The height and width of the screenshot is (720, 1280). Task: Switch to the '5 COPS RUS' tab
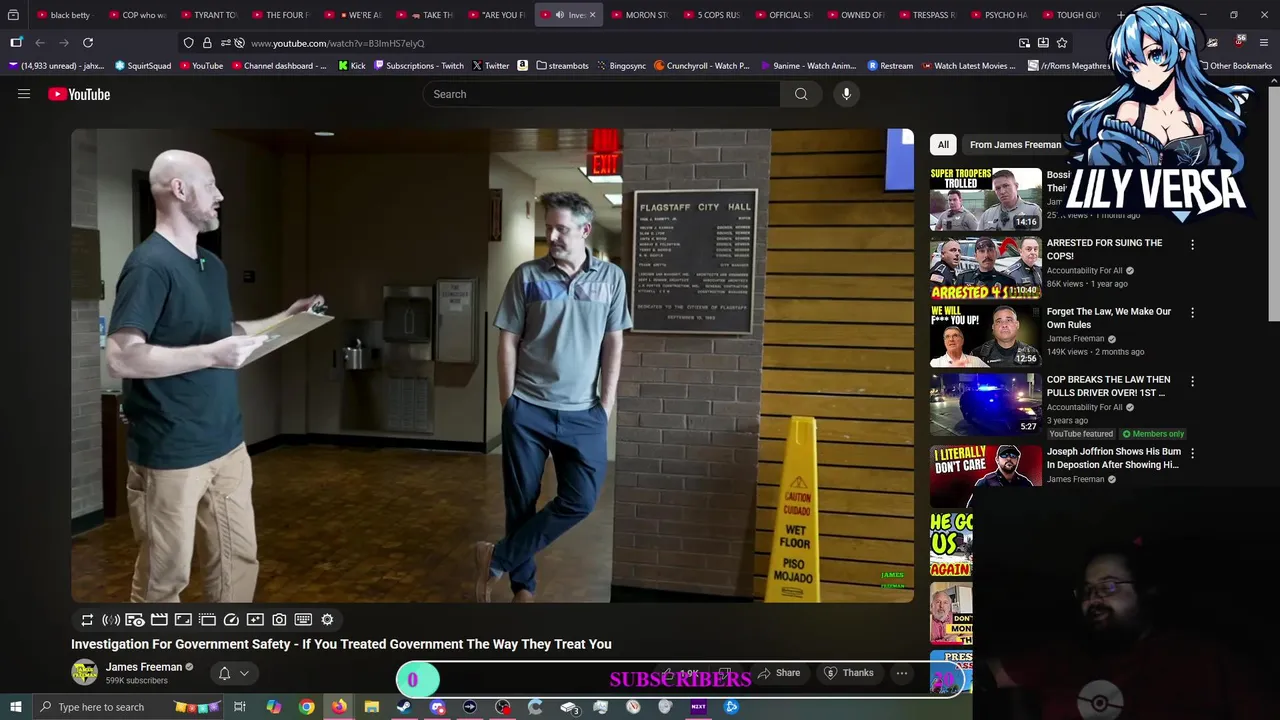pos(711,15)
